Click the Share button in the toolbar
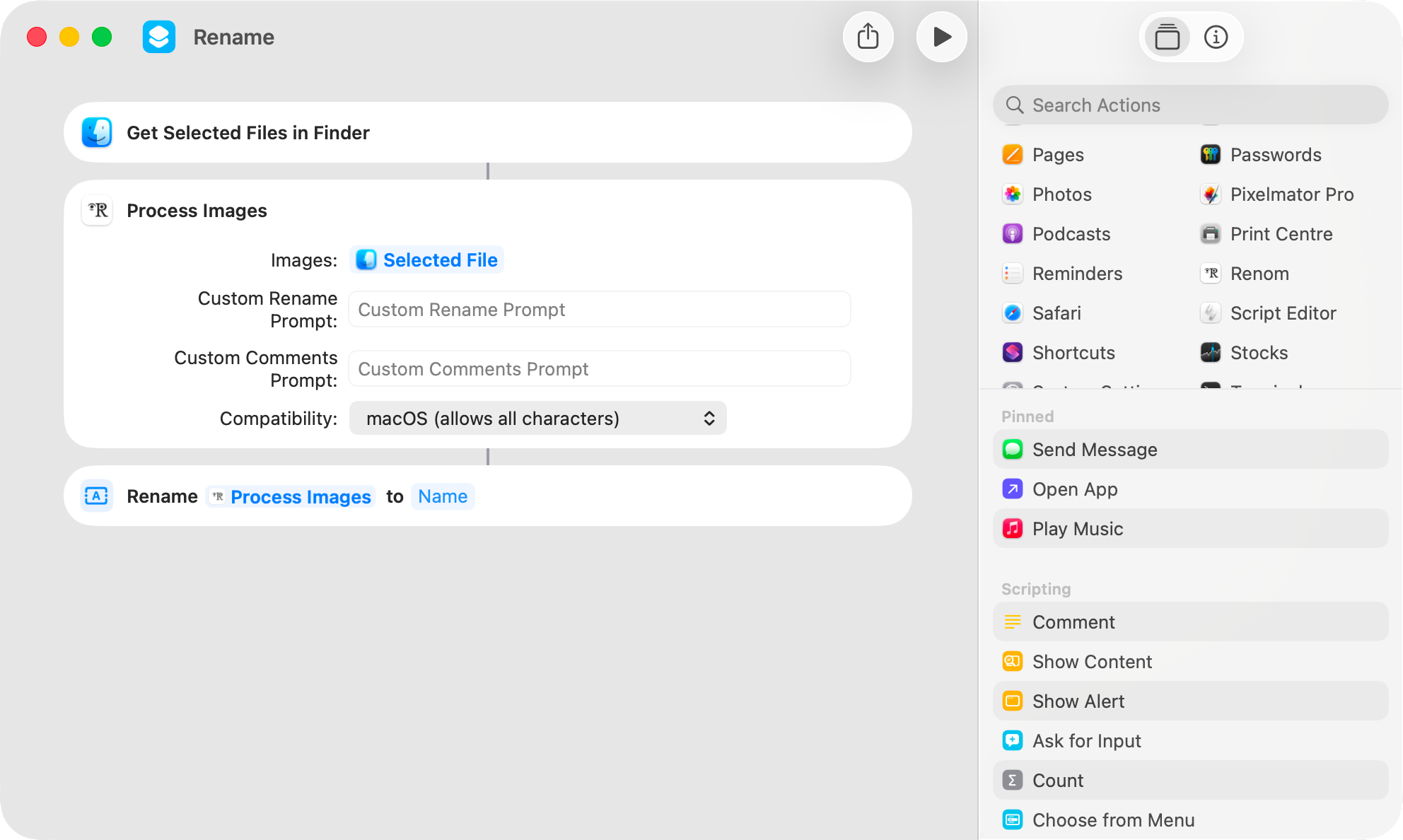Image resolution: width=1403 pixels, height=840 pixels. pyautogui.click(x=868, y=37)
